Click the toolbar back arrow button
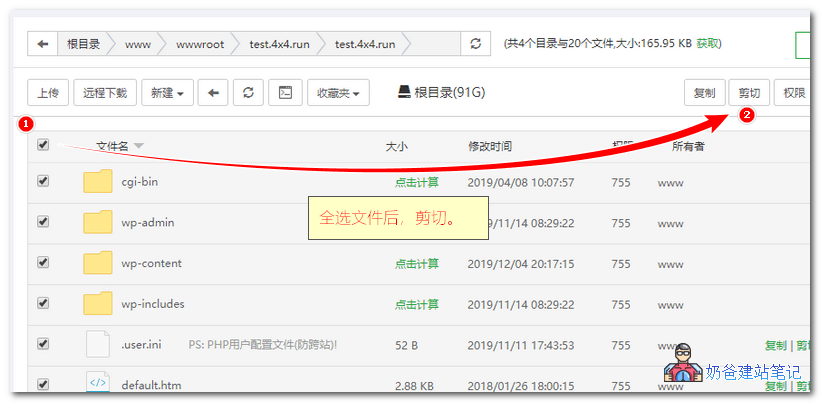 [x=214, y=93]
